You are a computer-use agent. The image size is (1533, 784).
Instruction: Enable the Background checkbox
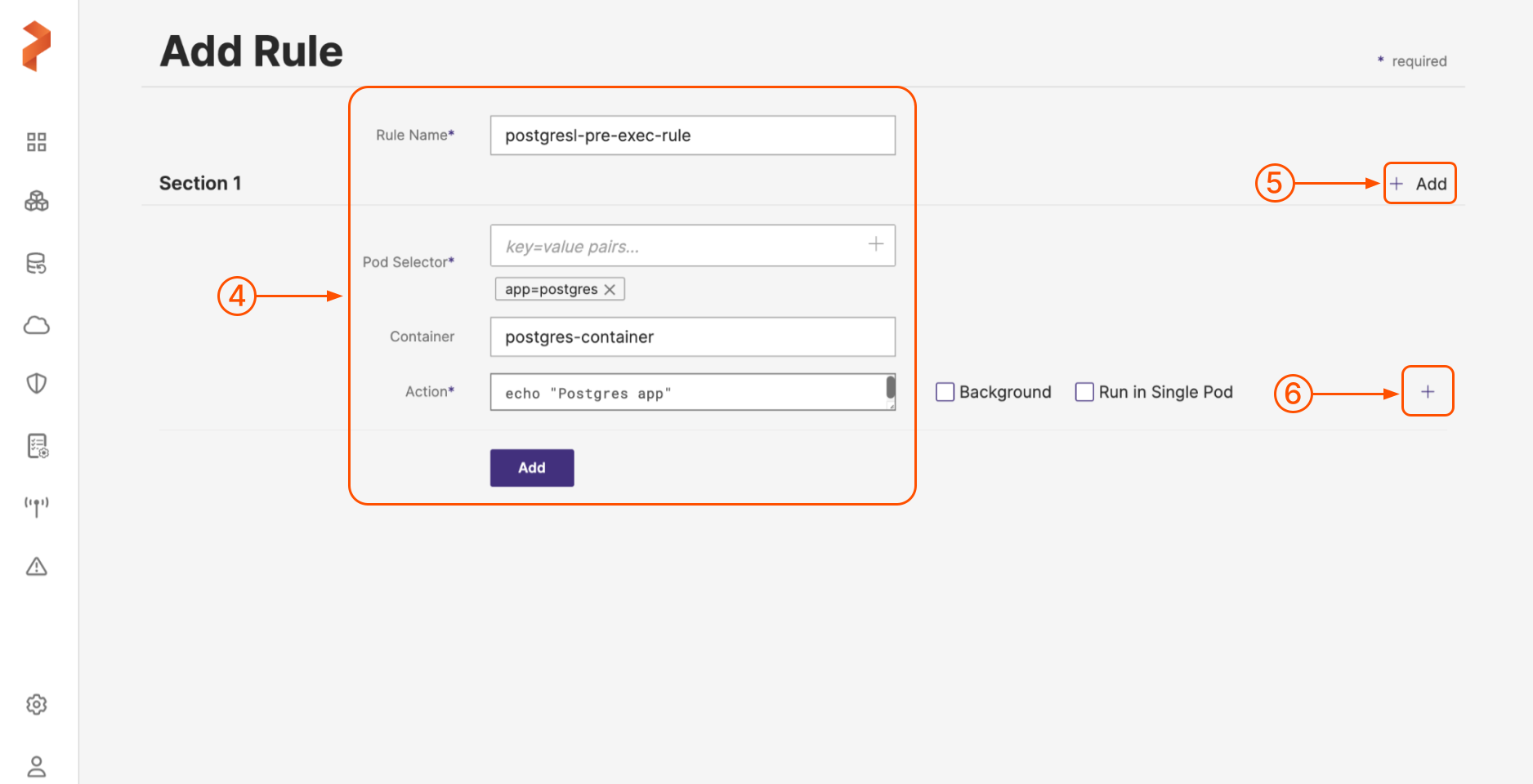pos(945,392)
